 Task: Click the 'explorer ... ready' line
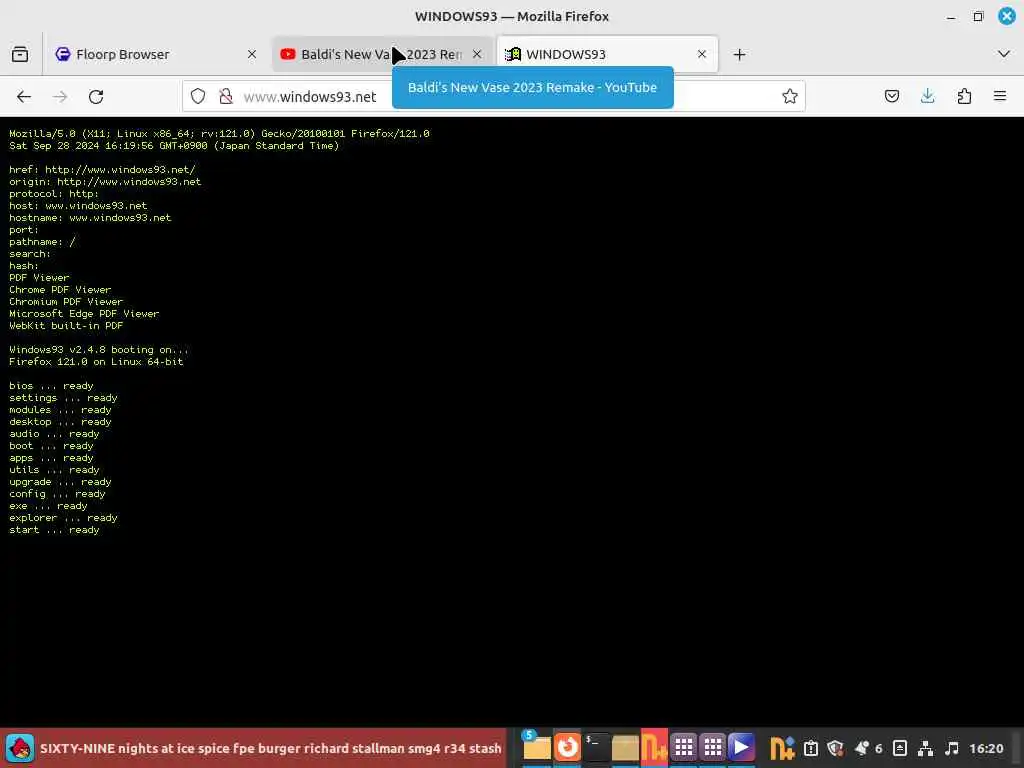pos(63,518)
